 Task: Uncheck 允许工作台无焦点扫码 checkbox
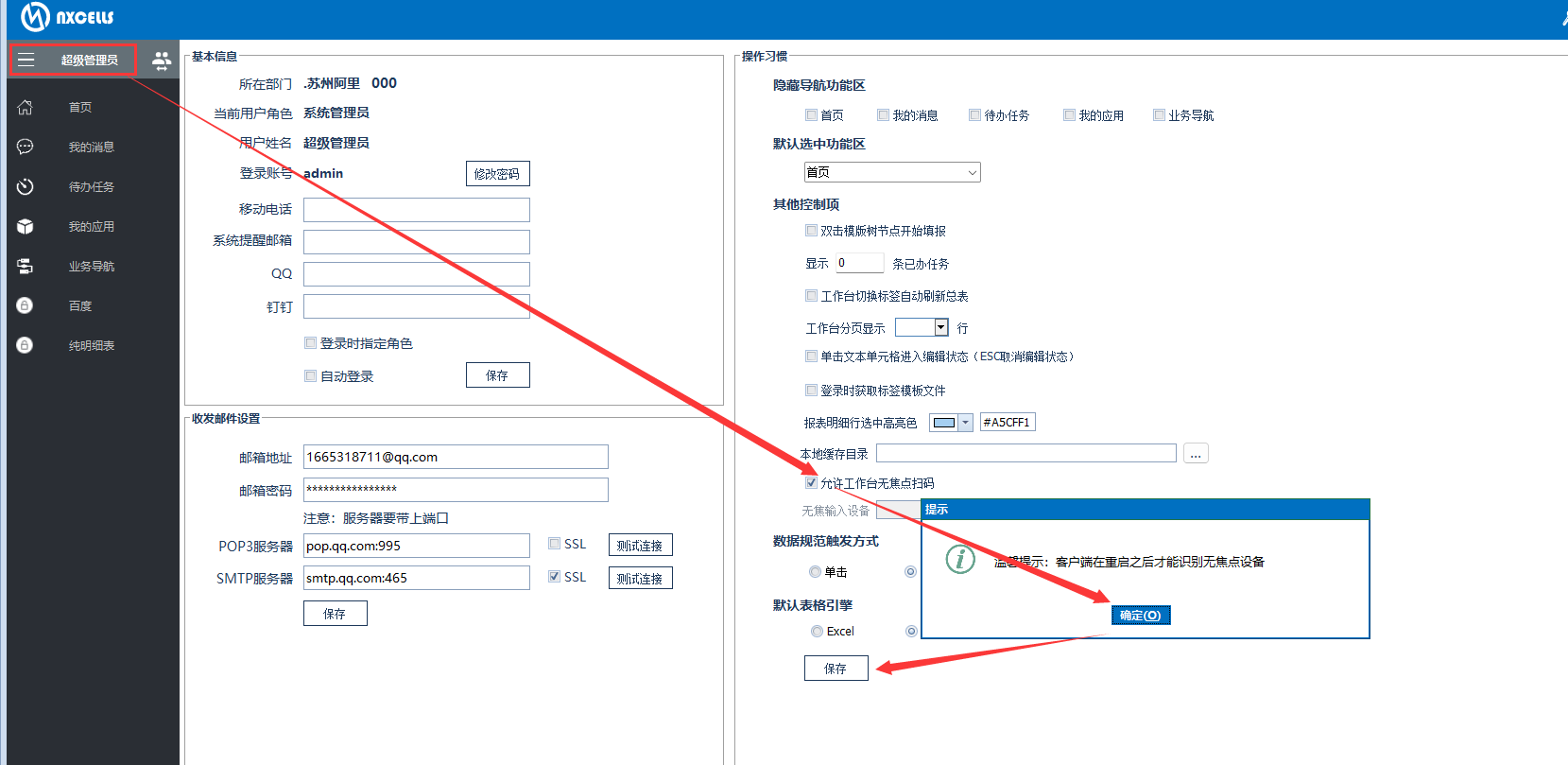coord(811,483)
